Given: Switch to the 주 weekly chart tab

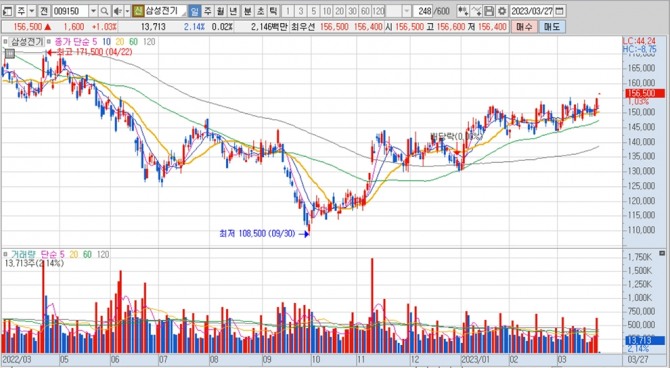Looking at the screenshot, I should click(207, 11).
